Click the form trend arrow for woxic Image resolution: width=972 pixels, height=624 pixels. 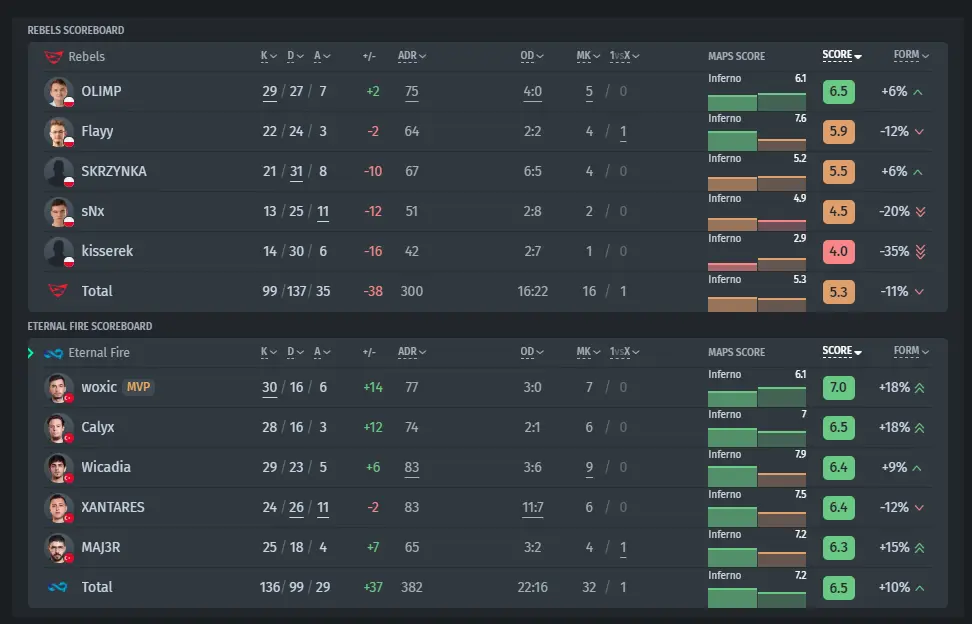(x=920, y=388)
